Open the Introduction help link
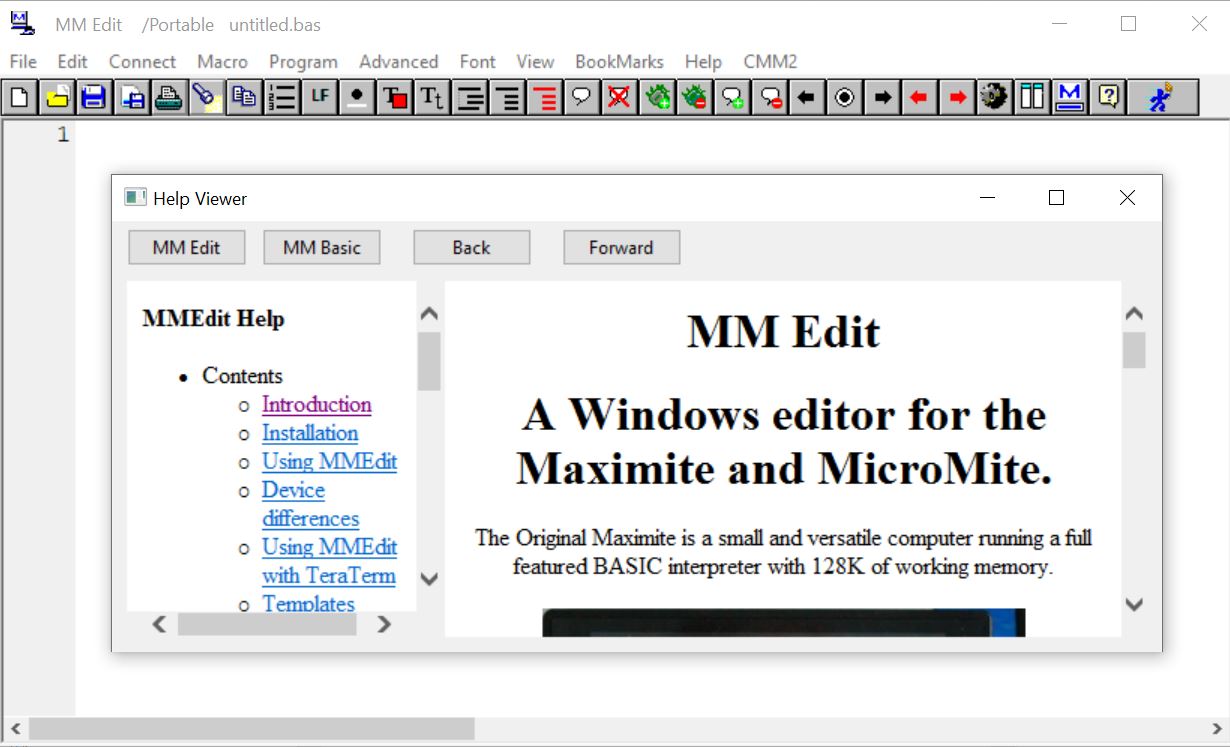The height and width of the screenshot is (747, 1230). tap(317, 404)
